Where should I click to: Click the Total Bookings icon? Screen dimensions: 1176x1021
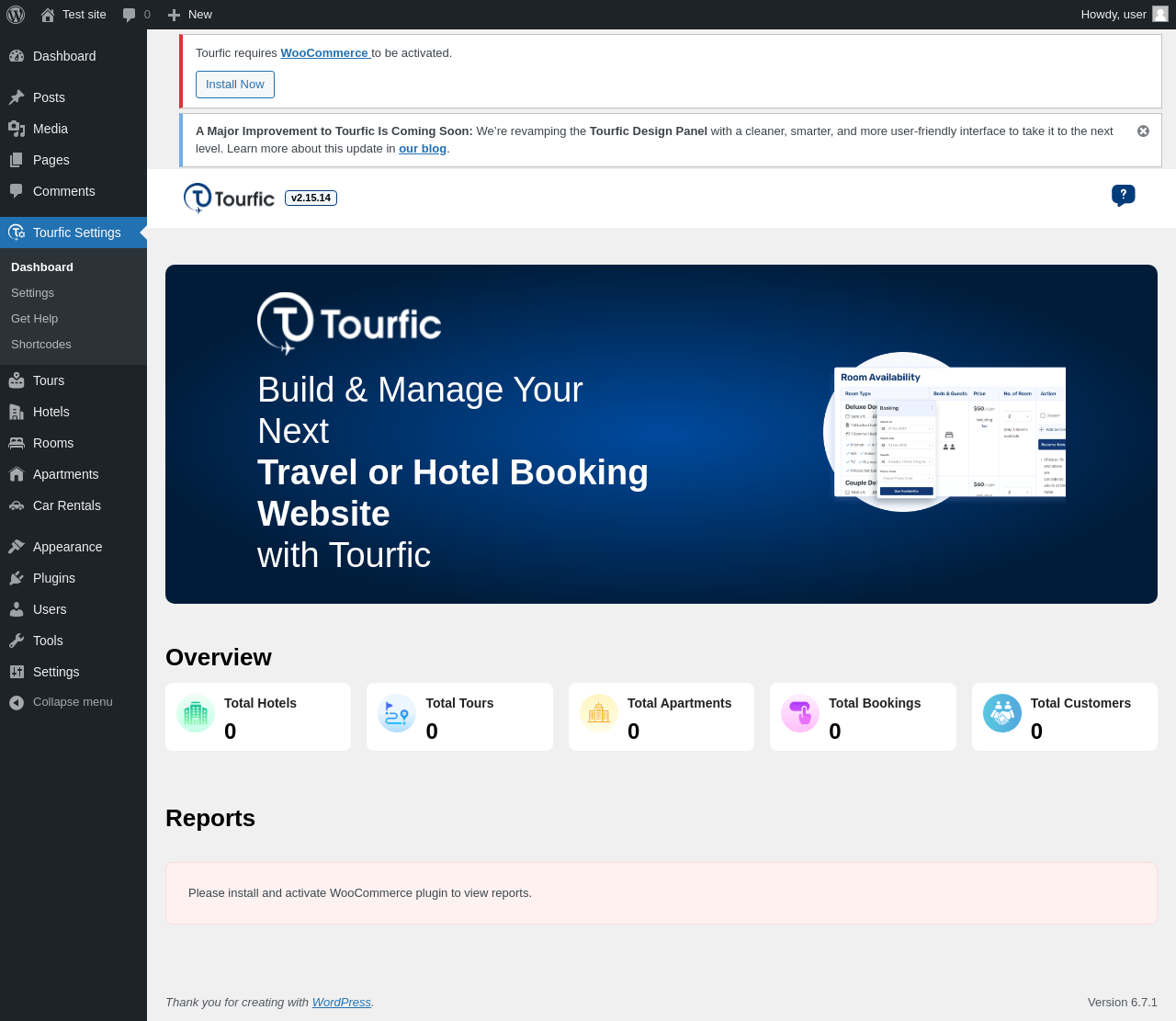(x=800, y=713)
